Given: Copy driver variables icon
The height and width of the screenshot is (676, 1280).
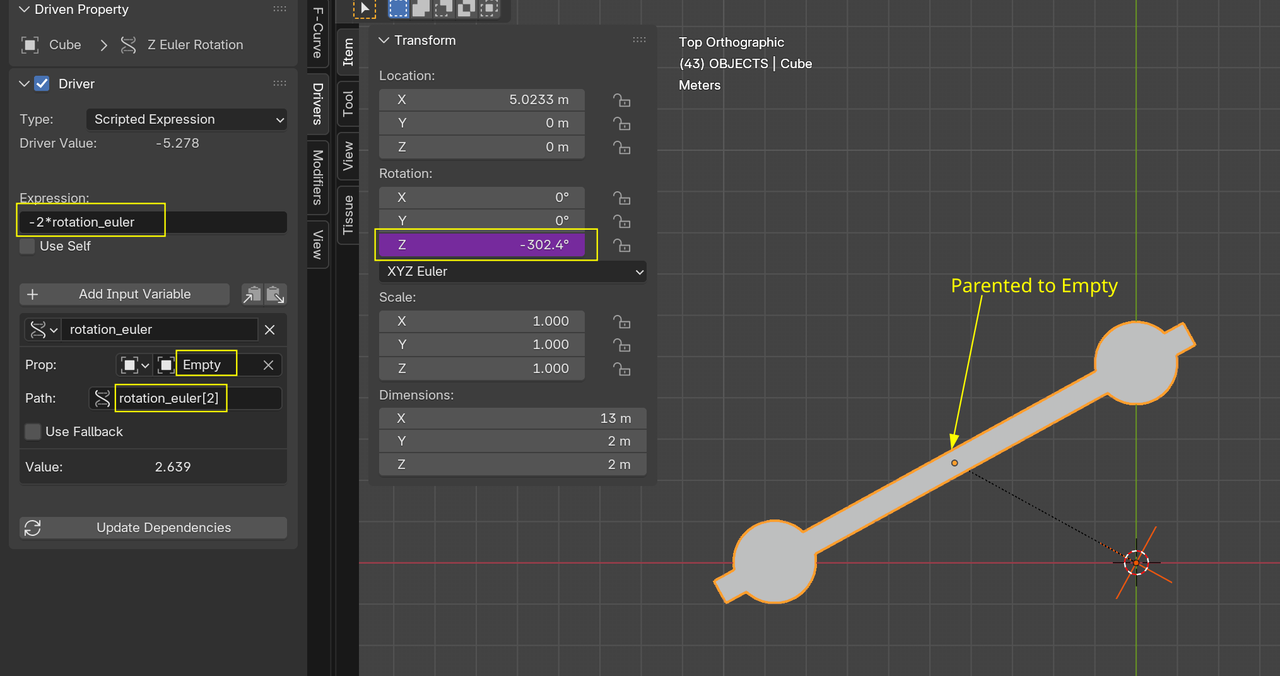Looking at the screenshot, I should pos(252,294).
